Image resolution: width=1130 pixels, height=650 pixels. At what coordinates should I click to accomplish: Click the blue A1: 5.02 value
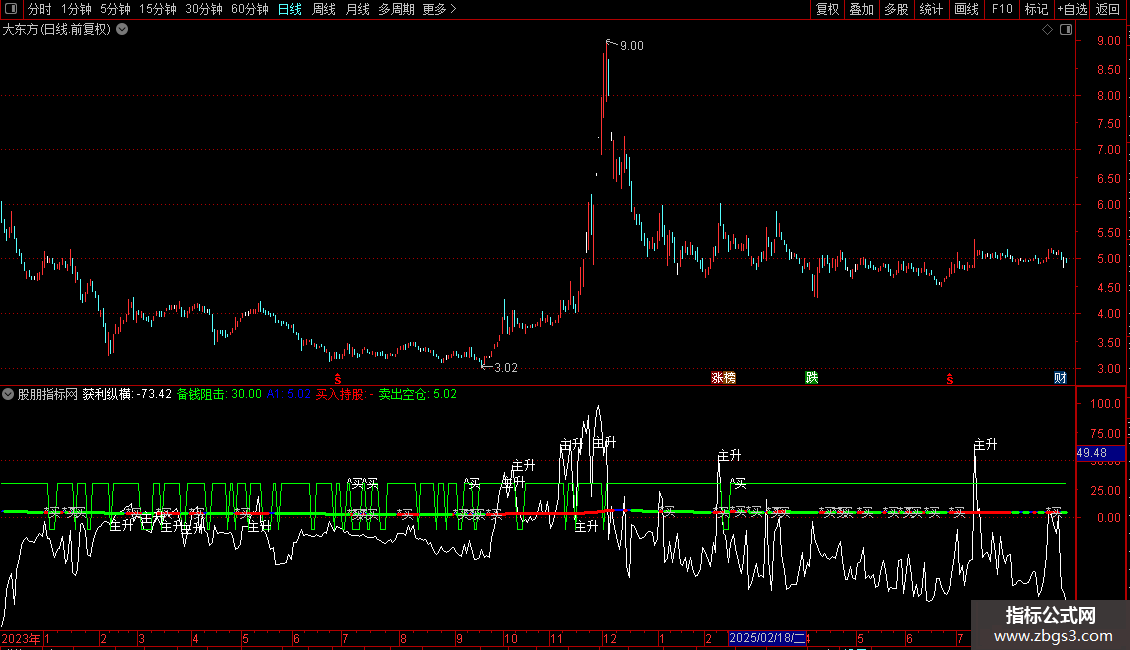pyautogui.click(x=288, y=394)
